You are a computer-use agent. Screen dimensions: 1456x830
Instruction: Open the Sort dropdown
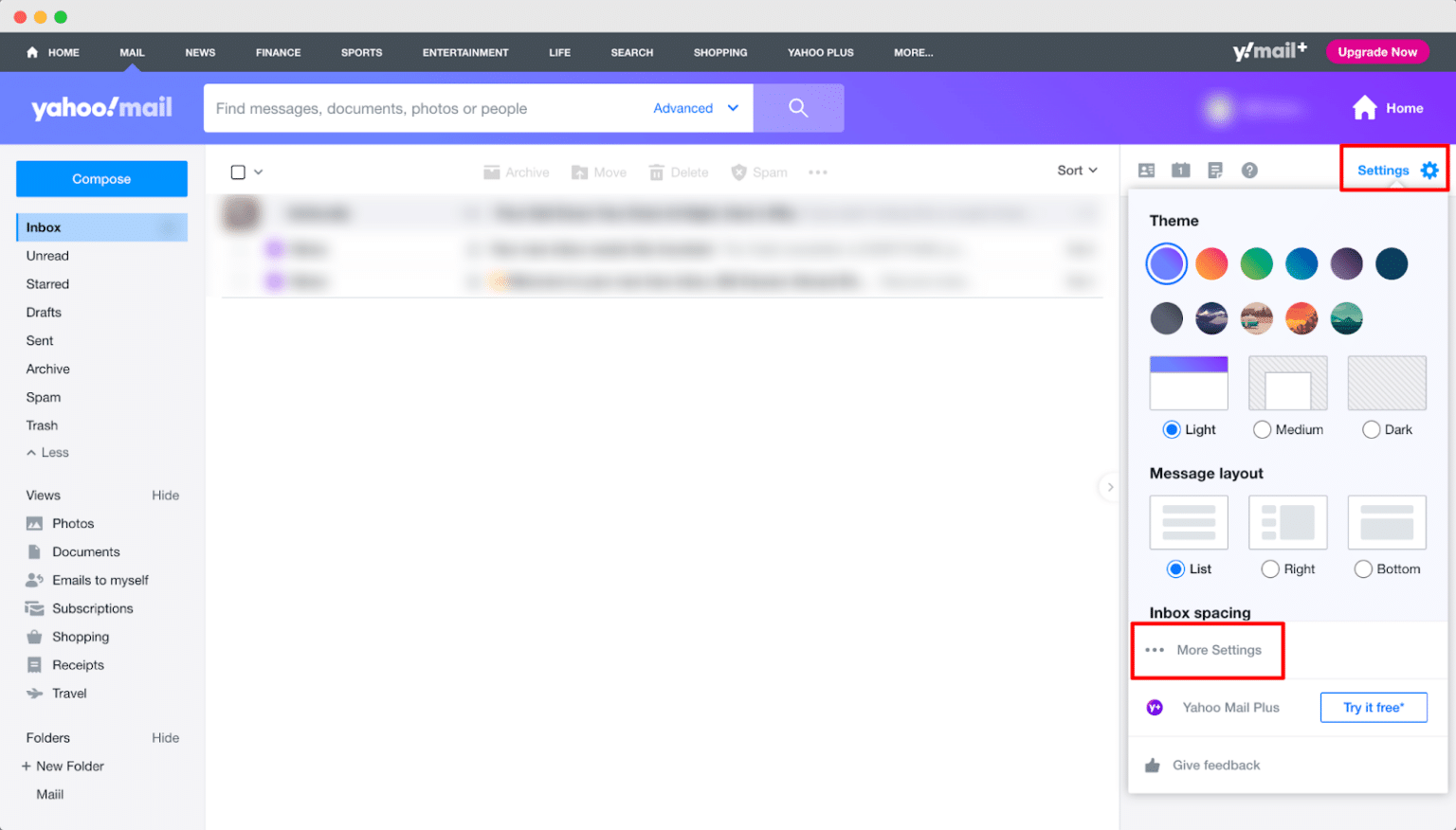1077,170
